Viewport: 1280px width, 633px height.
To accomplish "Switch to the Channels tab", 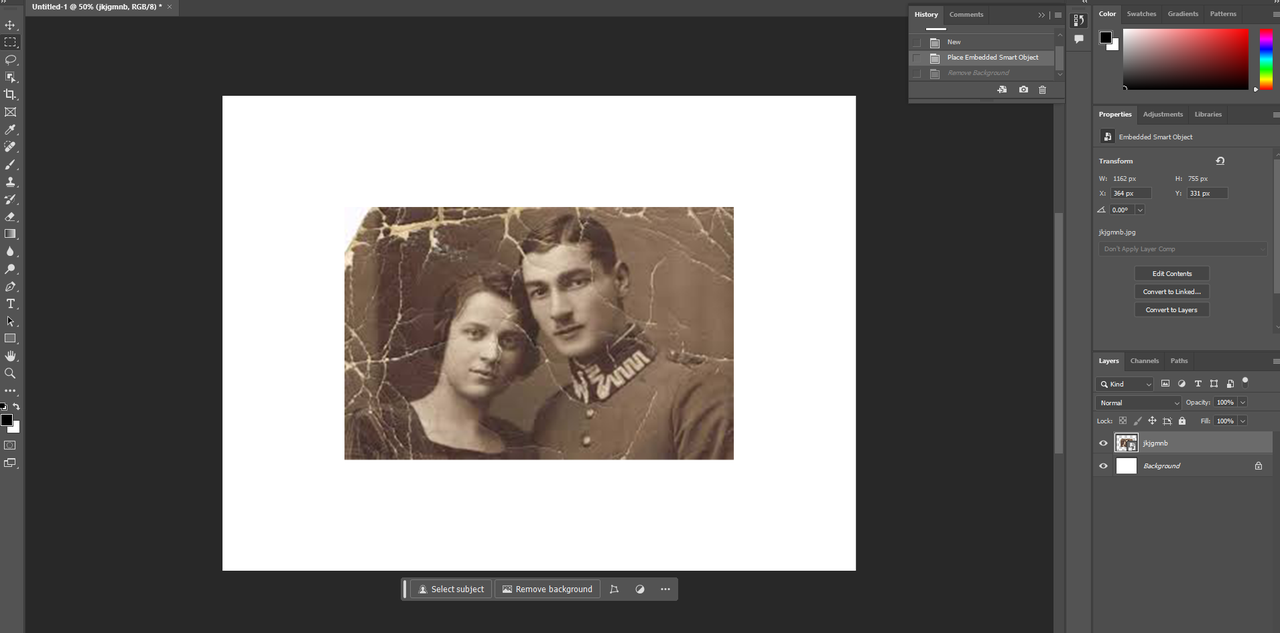I will [x=1144, y=361].
